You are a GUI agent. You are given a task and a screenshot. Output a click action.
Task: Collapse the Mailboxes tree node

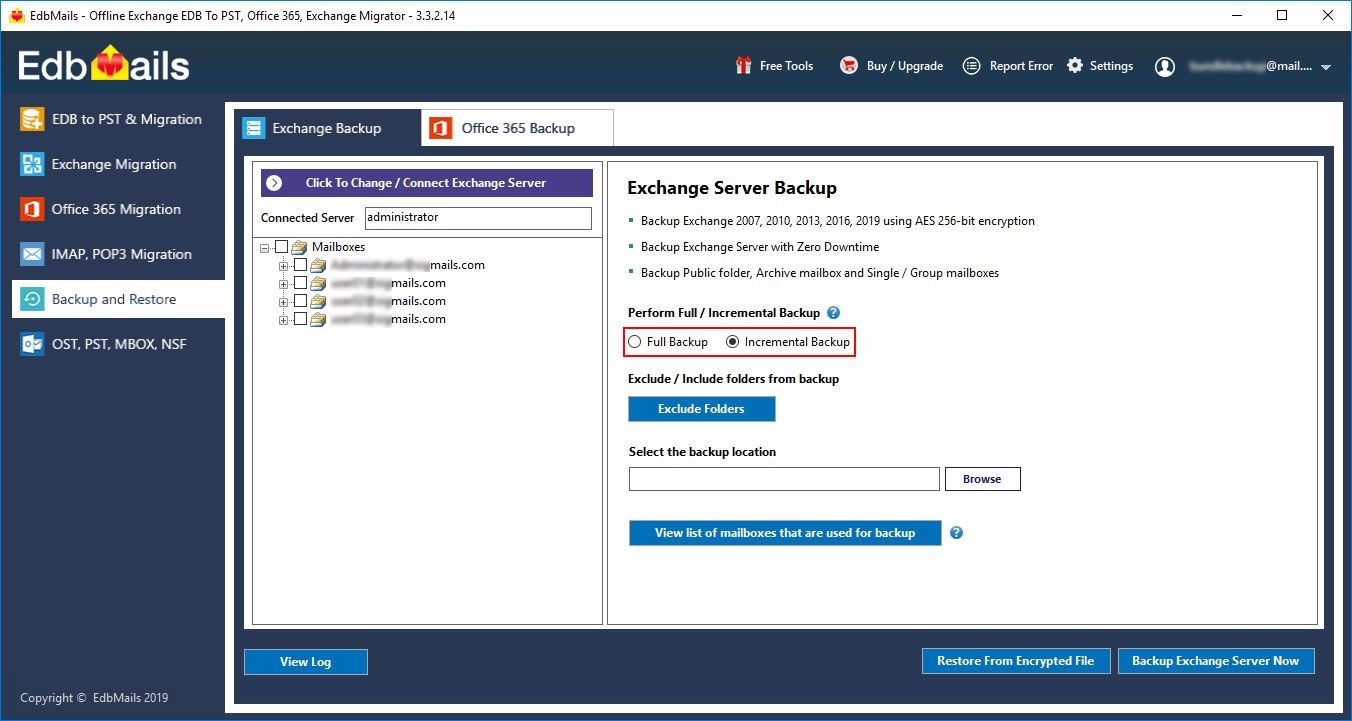[265, 247]
